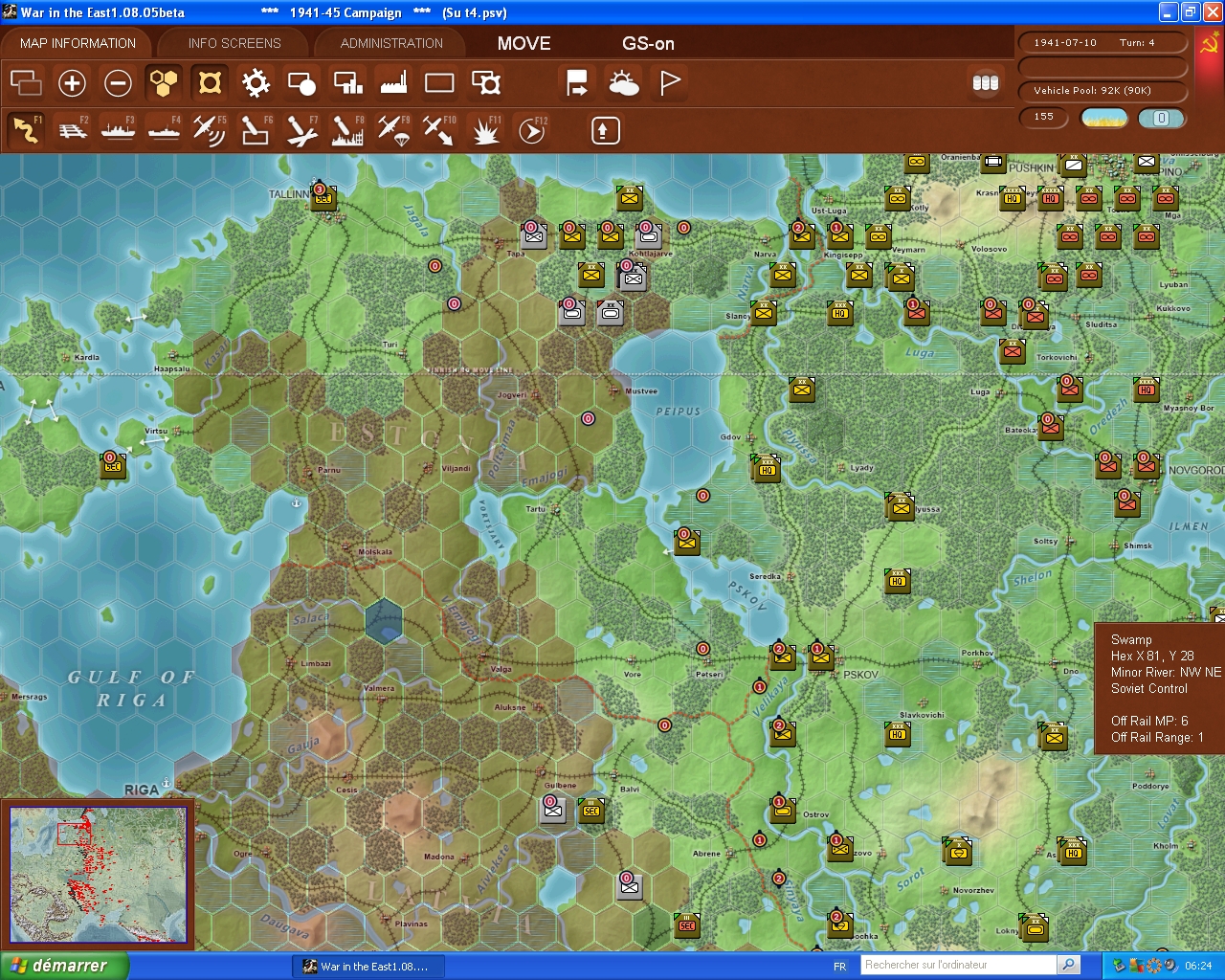Click the 155 admin points counter
The image size is (1225, 980).
pos(1043,118)
